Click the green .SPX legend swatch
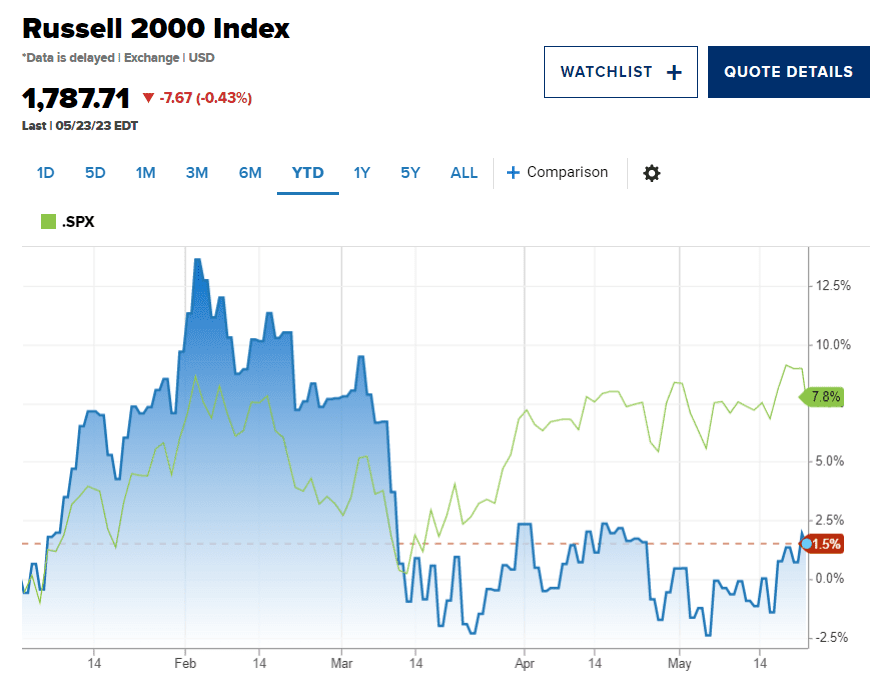Screen dimensions: 889x692 point(48,222)
